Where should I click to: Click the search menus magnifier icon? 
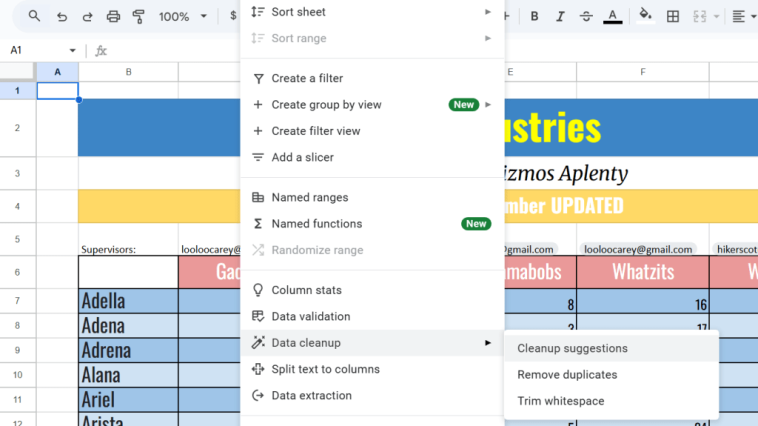coord(35,16)
